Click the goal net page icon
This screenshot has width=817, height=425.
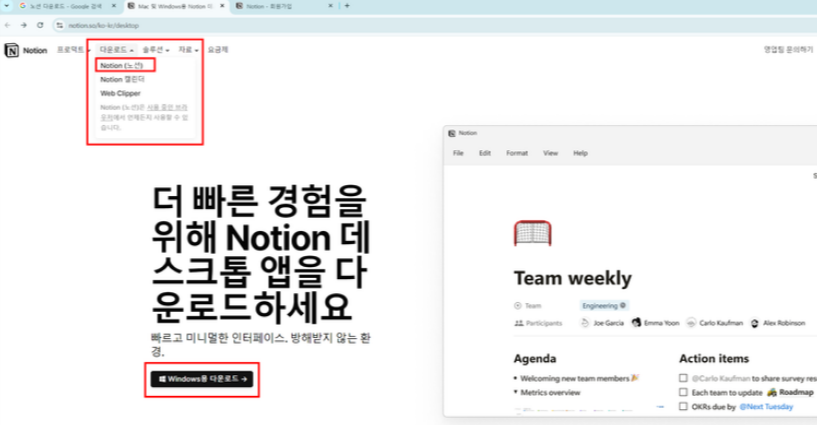[x=533, y=233]
